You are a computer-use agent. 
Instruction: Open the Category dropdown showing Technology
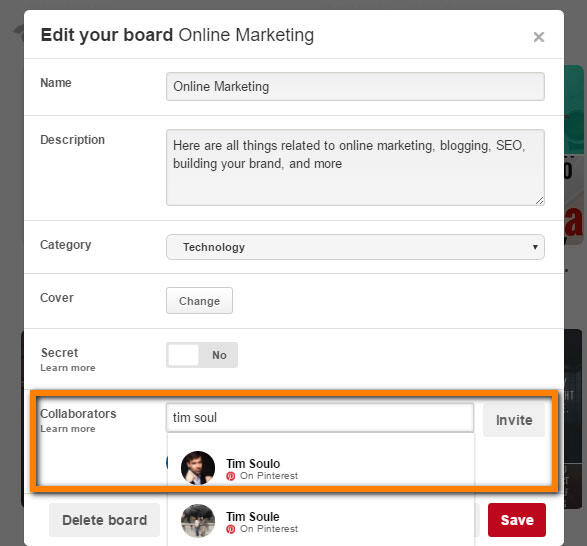pyautogui.click(x=355, y=247)
